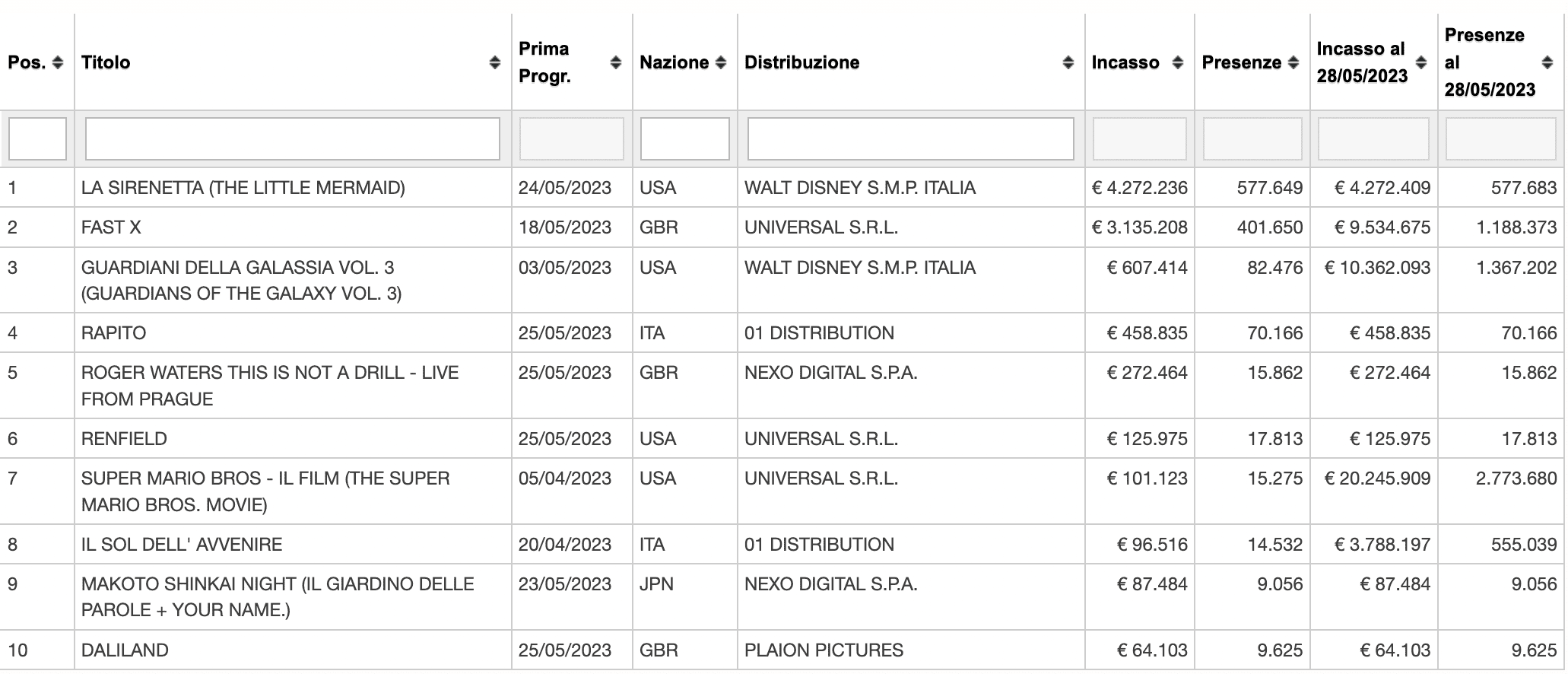
Task: Select LA SIRENETTA (THE LITTLE MERMAID) title
Action: [x=243, y=188]
